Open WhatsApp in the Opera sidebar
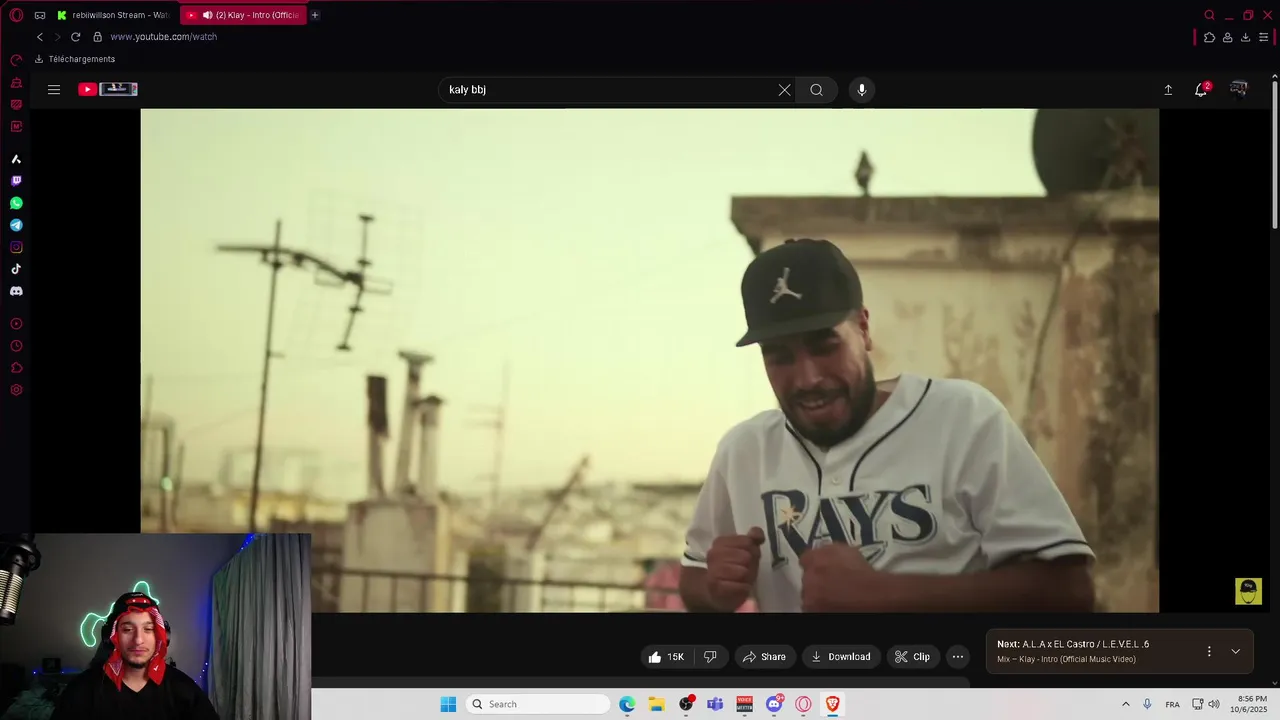This screenshot has height=720, width=1280. pos(16,203)
